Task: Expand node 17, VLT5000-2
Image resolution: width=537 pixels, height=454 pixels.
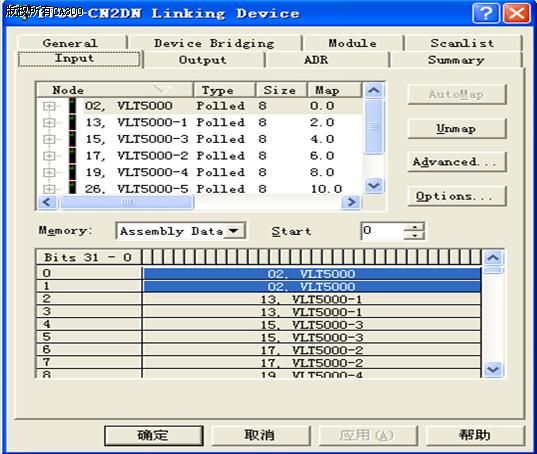Action: pyautogui.click(x=49, y=155)
